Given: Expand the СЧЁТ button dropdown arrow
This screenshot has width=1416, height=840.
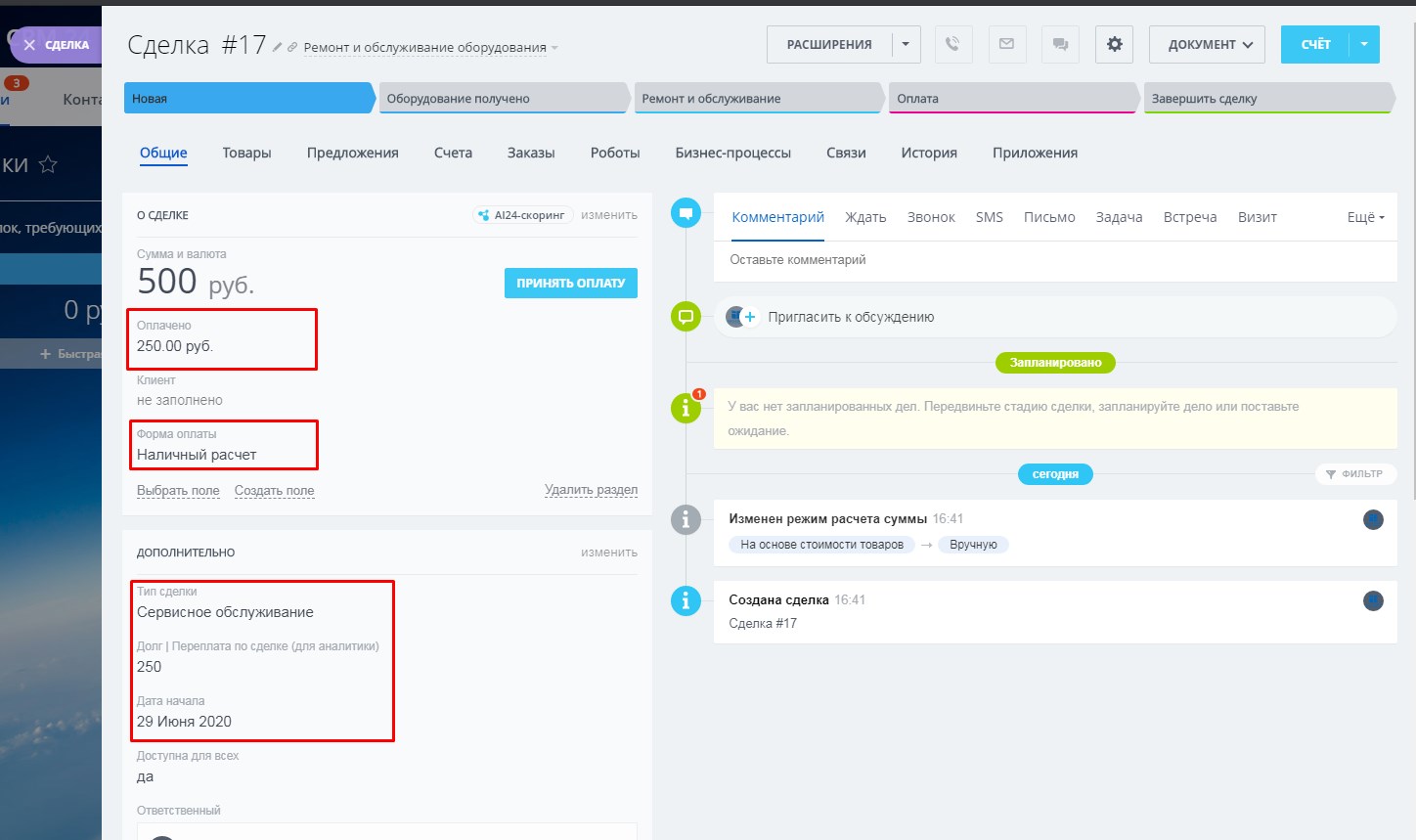Looking at the screenshot, I should [x=1364, y=44].
